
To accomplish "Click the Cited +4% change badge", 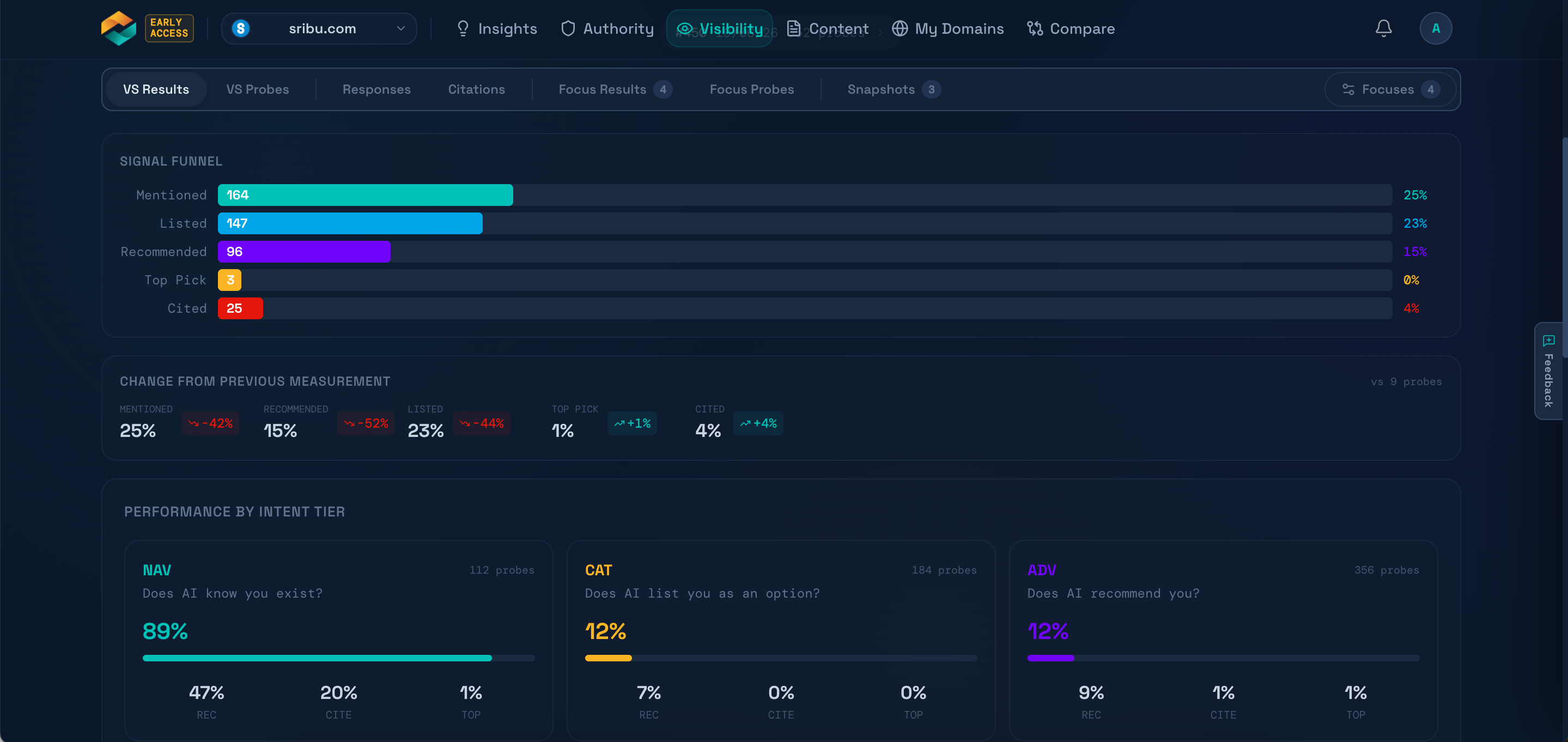I will tap(758, 423).
